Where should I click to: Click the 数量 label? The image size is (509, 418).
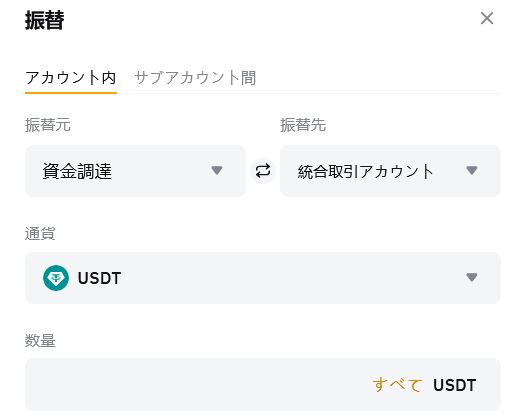(x=40, y=340)
